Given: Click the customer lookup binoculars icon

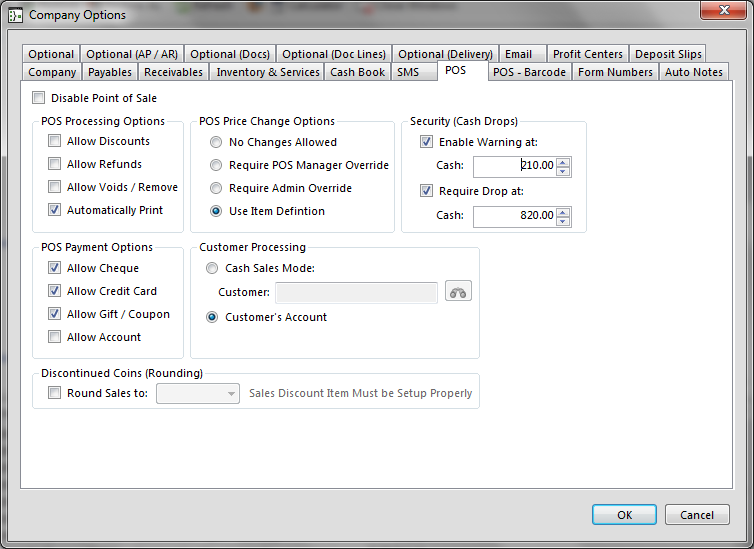Looking at the screenshot, I should (458, 292).
